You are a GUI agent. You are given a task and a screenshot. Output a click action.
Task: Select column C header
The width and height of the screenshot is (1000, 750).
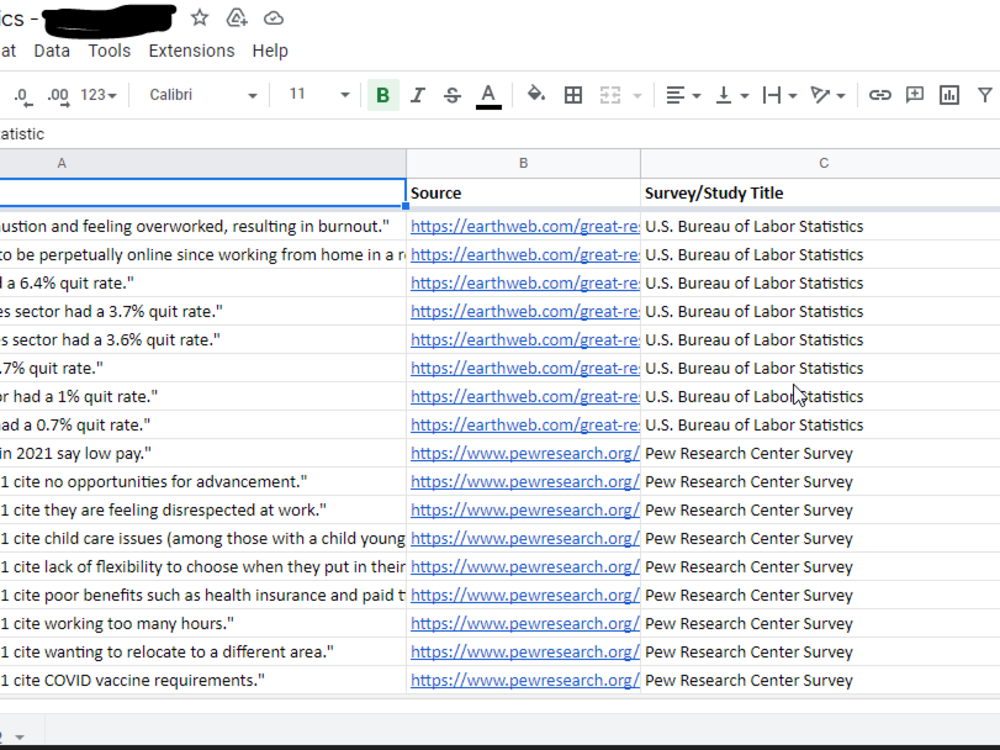pyautogui.click(x=820, y=163)
